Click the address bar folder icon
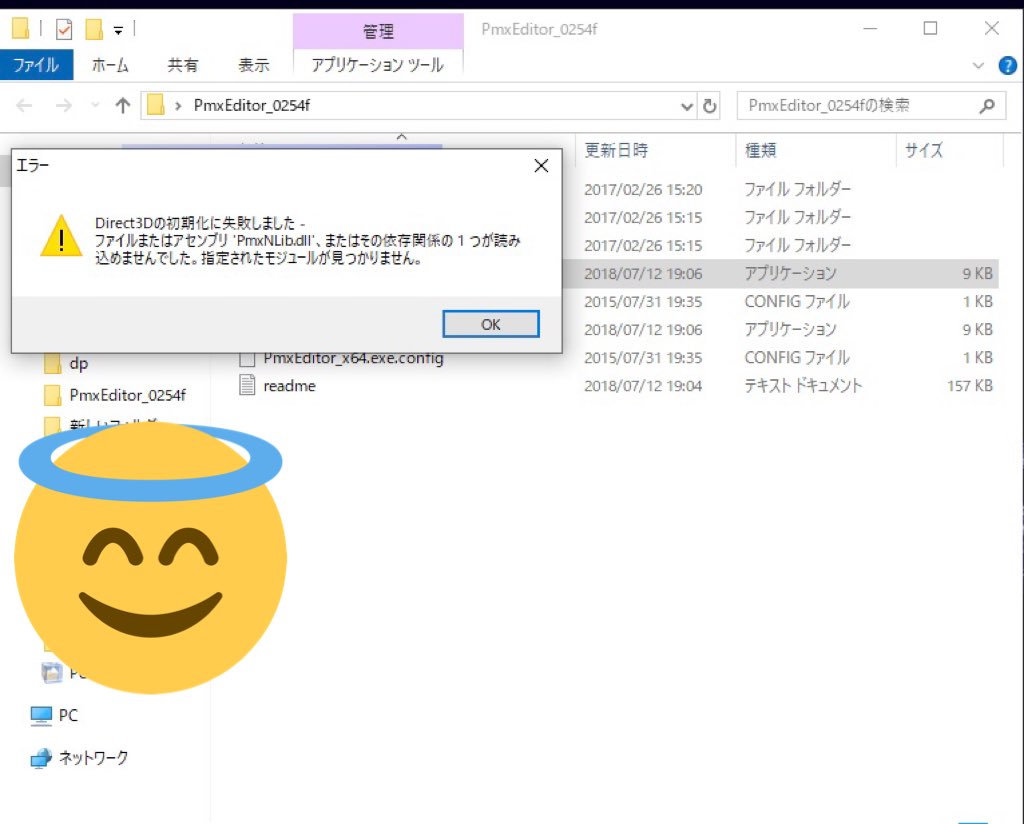 coord(155,105)
